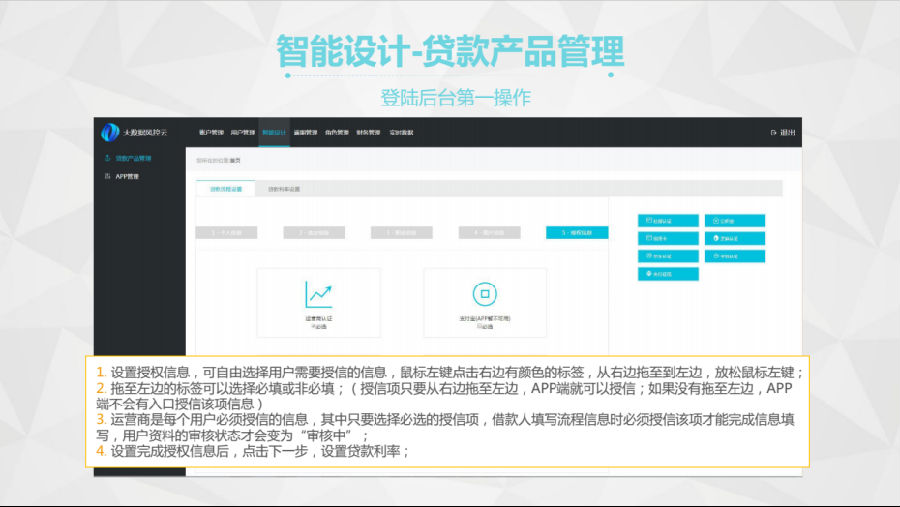
Task: Click icon on top-right blue authorization tag
Action: pyautogui.click(x=716, y=221)
